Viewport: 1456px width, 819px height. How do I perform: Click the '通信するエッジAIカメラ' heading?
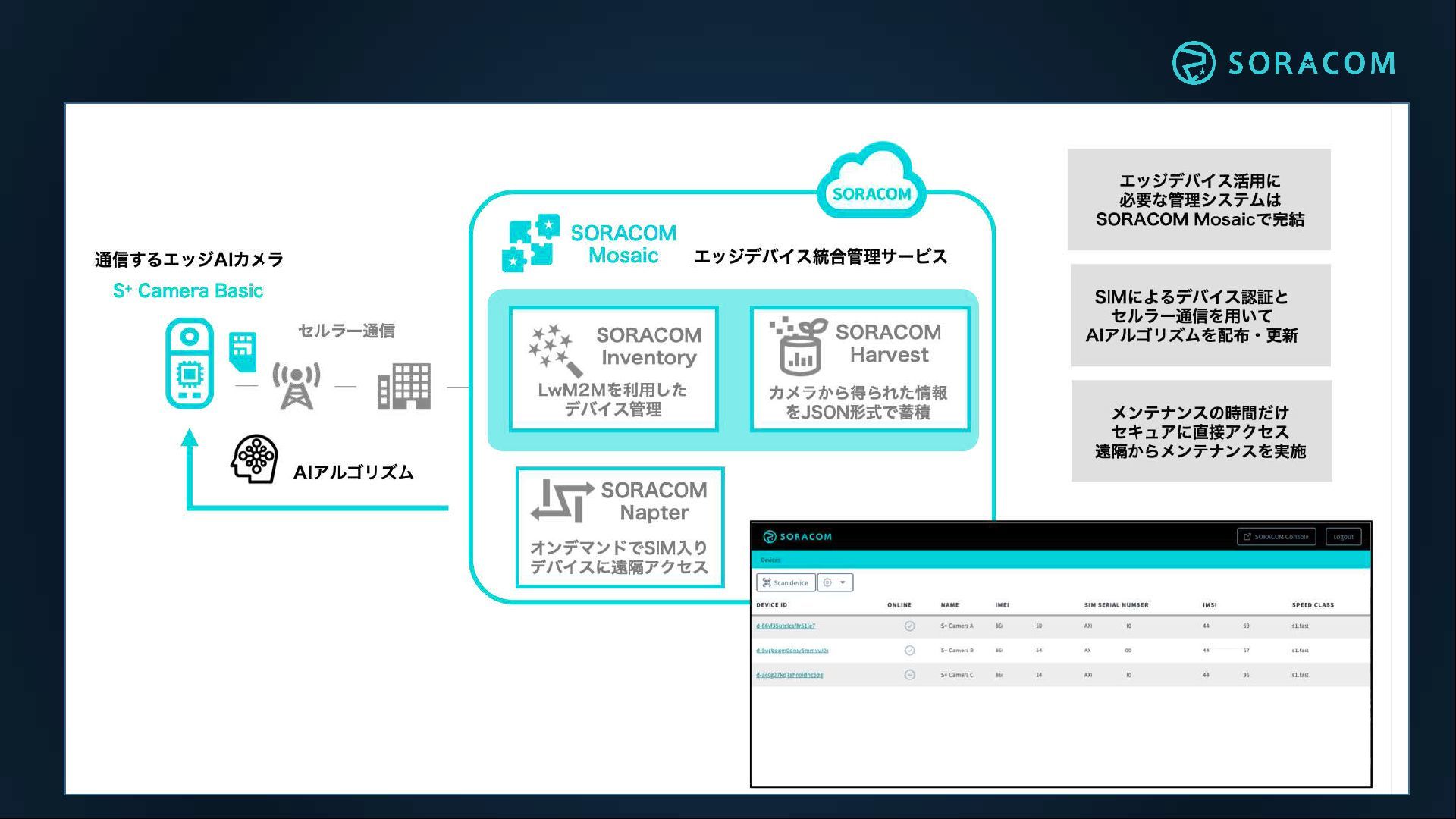click(x=189, y=259)
